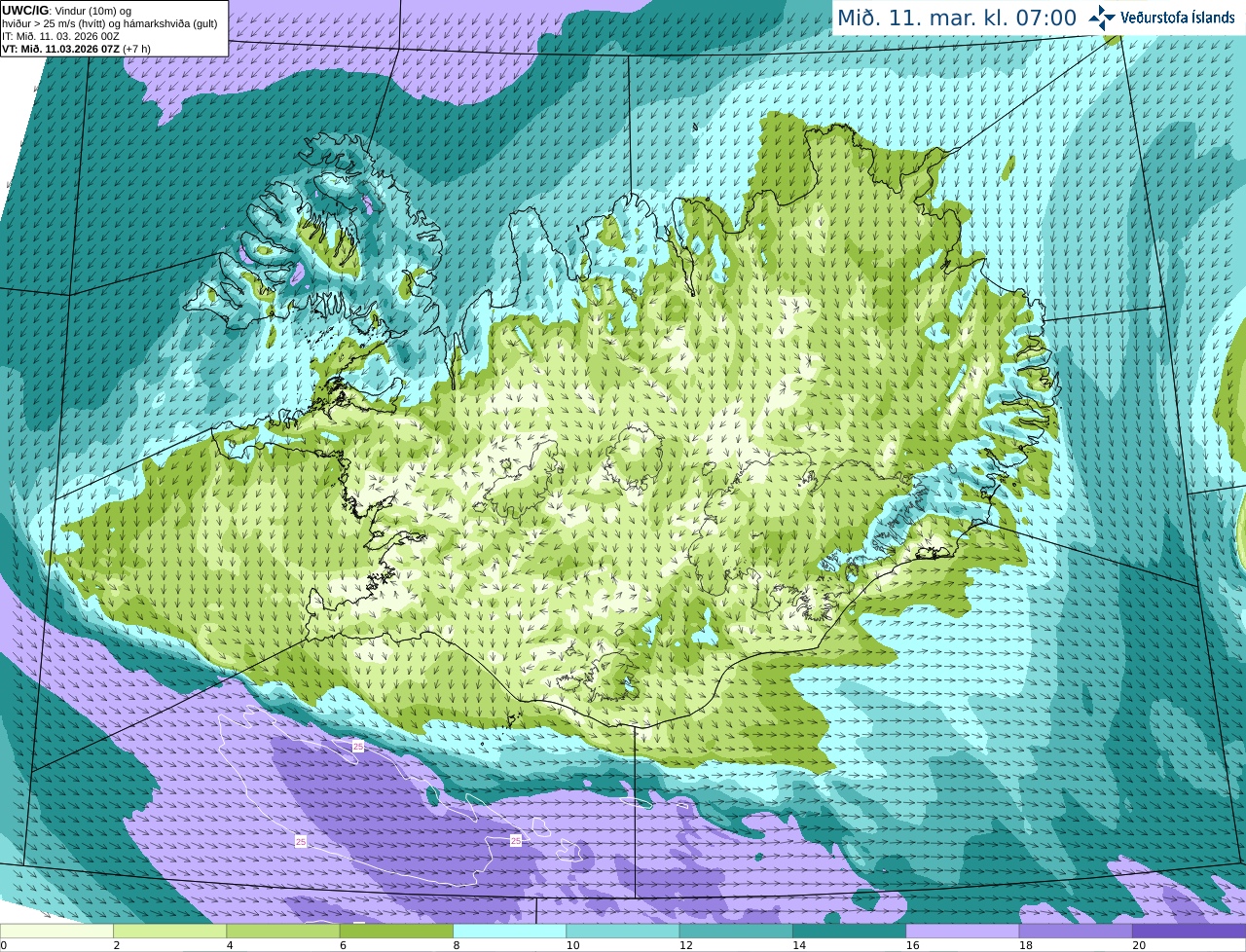Image resolution: width=1246 pixels, height=952 pixels.
Task: Click the legend value 18
Action: 1025,945
